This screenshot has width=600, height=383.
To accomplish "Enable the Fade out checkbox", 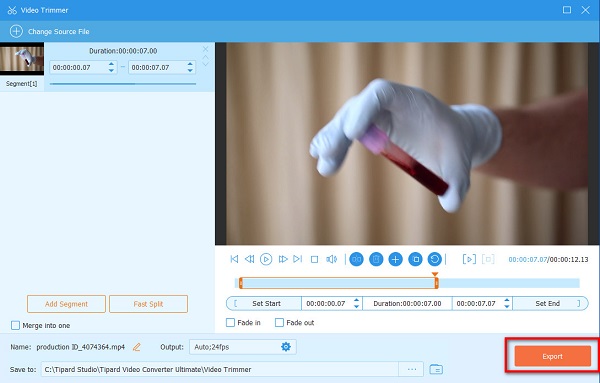I will [279, 323].
